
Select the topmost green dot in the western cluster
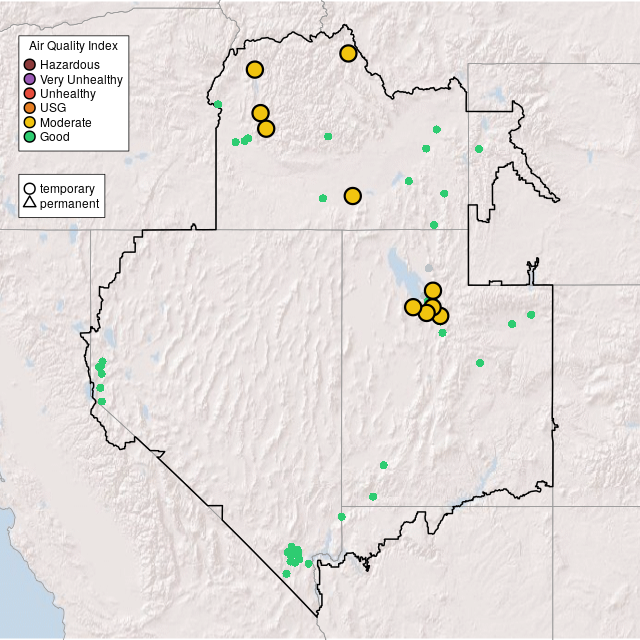103,361
